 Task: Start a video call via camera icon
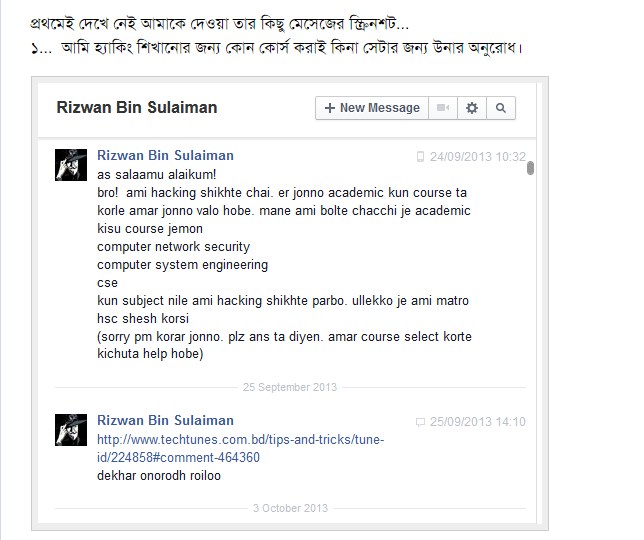pyautogui.click(x=443, y=108)
